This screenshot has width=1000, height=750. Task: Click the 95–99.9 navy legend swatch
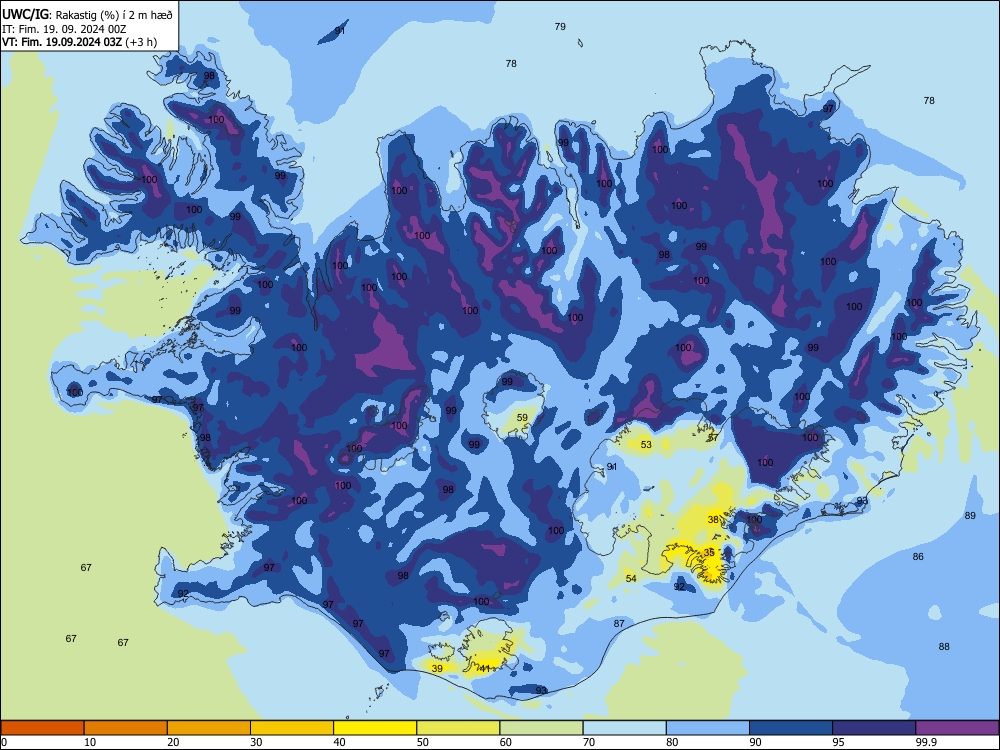pos(874,728)
